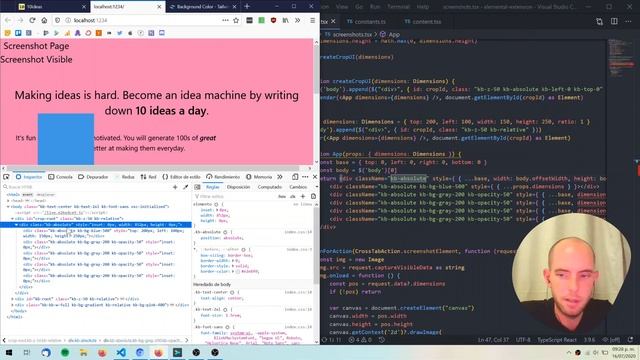The width and height of the screenshot is (640, 360).
Task: Open Visual Studio Code from taskbar
Action: point(121,352)
